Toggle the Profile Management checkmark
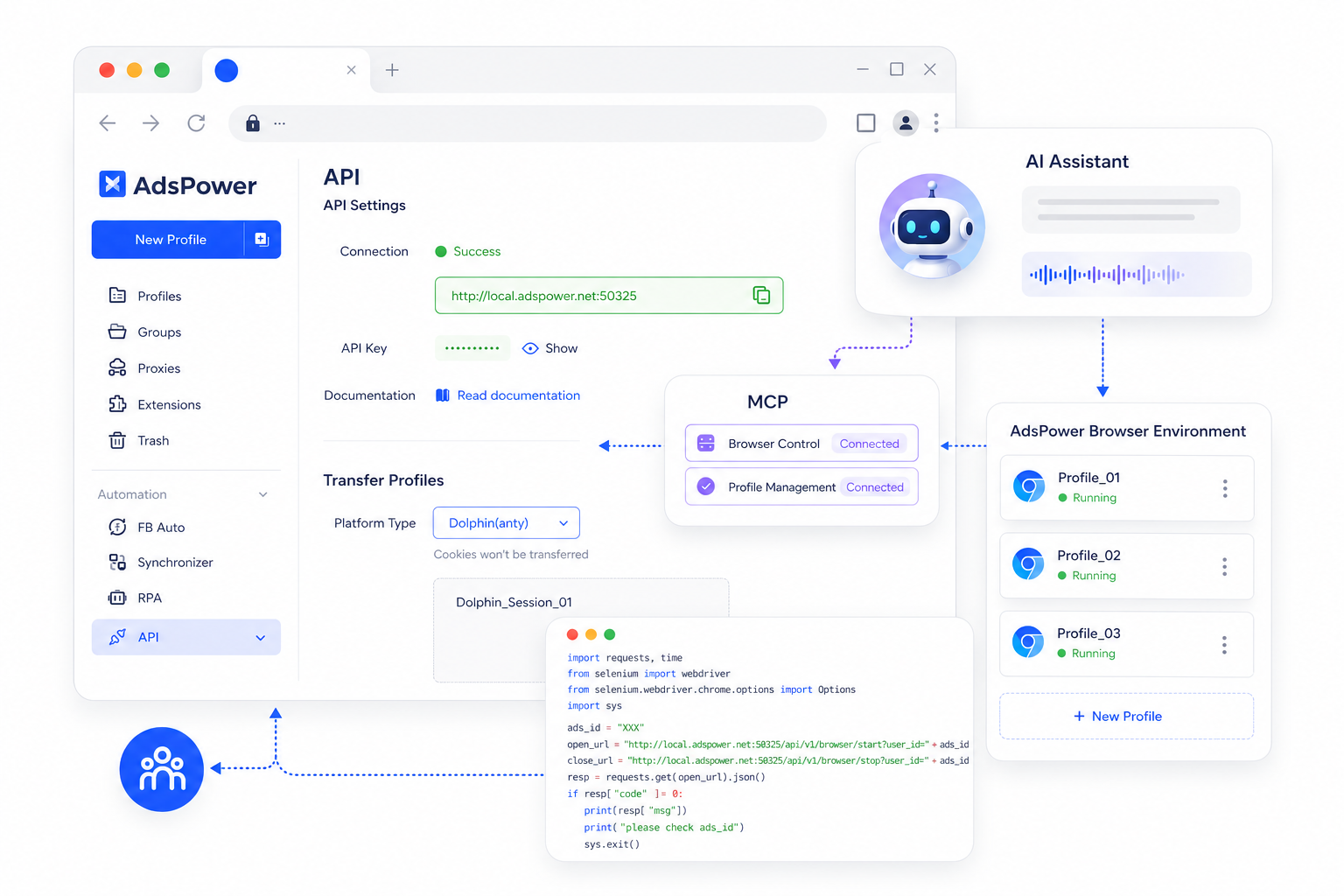The width and height of the screenshot is (1344, 896). point(706,486)
